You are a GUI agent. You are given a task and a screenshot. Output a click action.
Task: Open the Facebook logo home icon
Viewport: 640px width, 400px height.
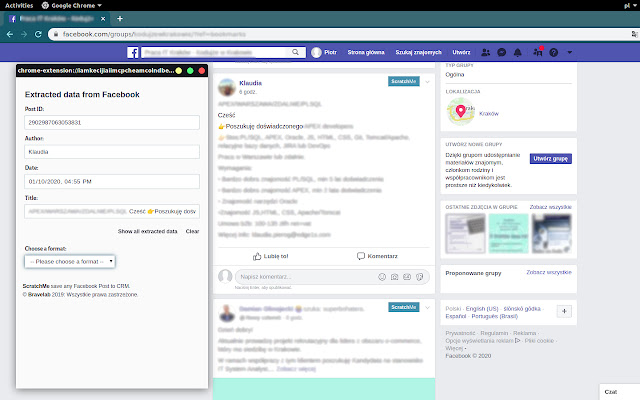(133, 52)
